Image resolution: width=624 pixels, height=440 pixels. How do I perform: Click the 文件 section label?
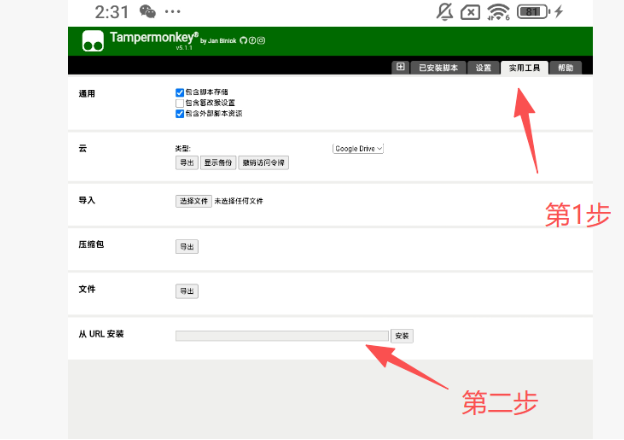pyautogui.click(x=87, y=289)
